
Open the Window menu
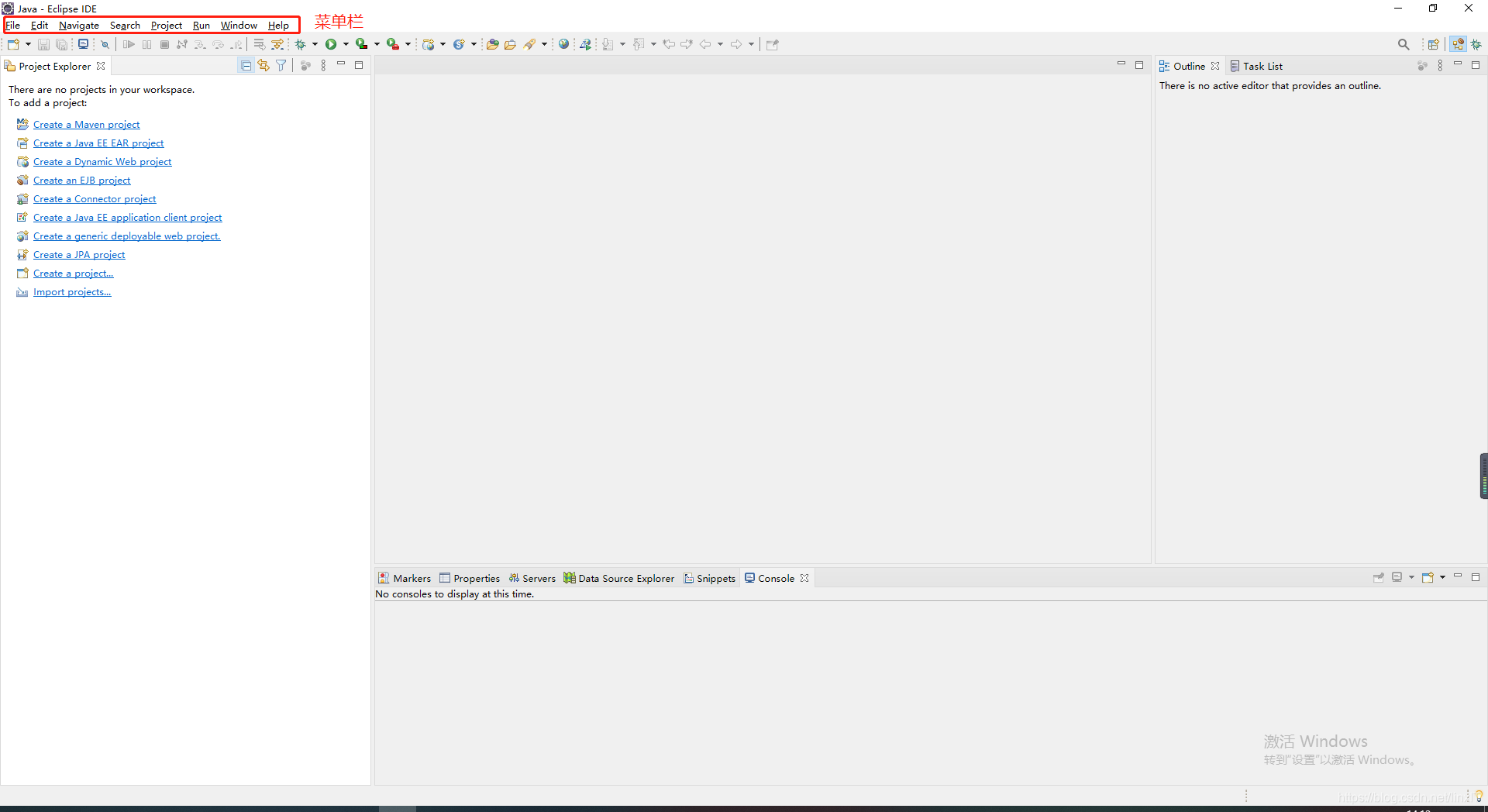[239, 26]
